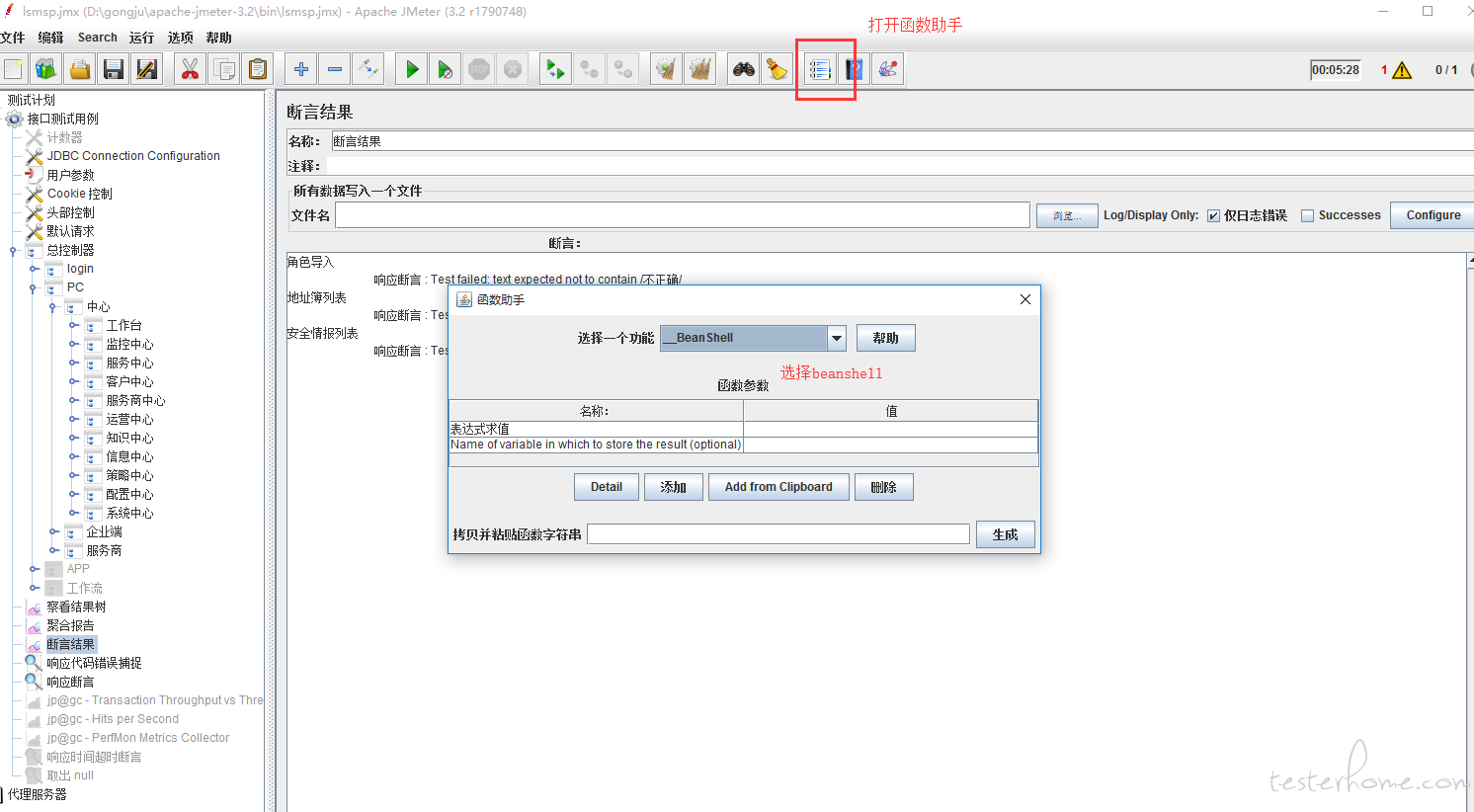1474x812 pixels.
Task: Expand the 服务商 tree node
Action: (53, 550)
